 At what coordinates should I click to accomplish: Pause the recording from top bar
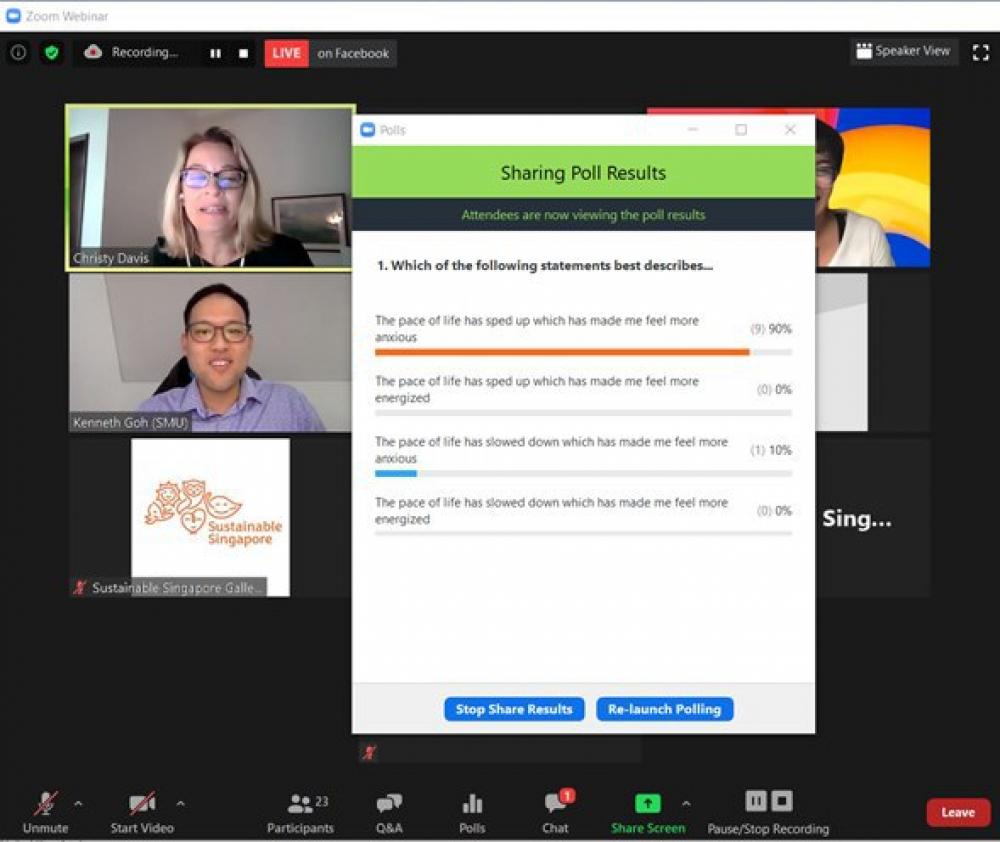216,54
